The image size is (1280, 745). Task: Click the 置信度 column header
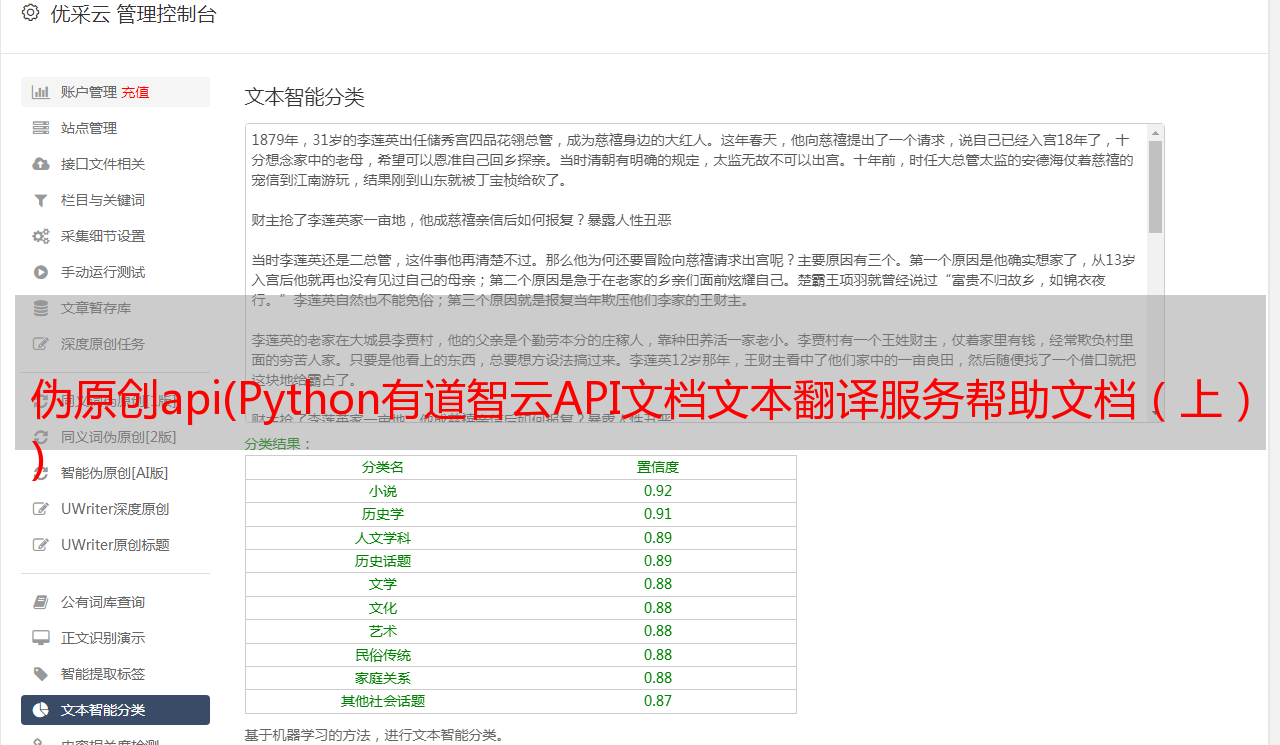click(x=658, y=467)
